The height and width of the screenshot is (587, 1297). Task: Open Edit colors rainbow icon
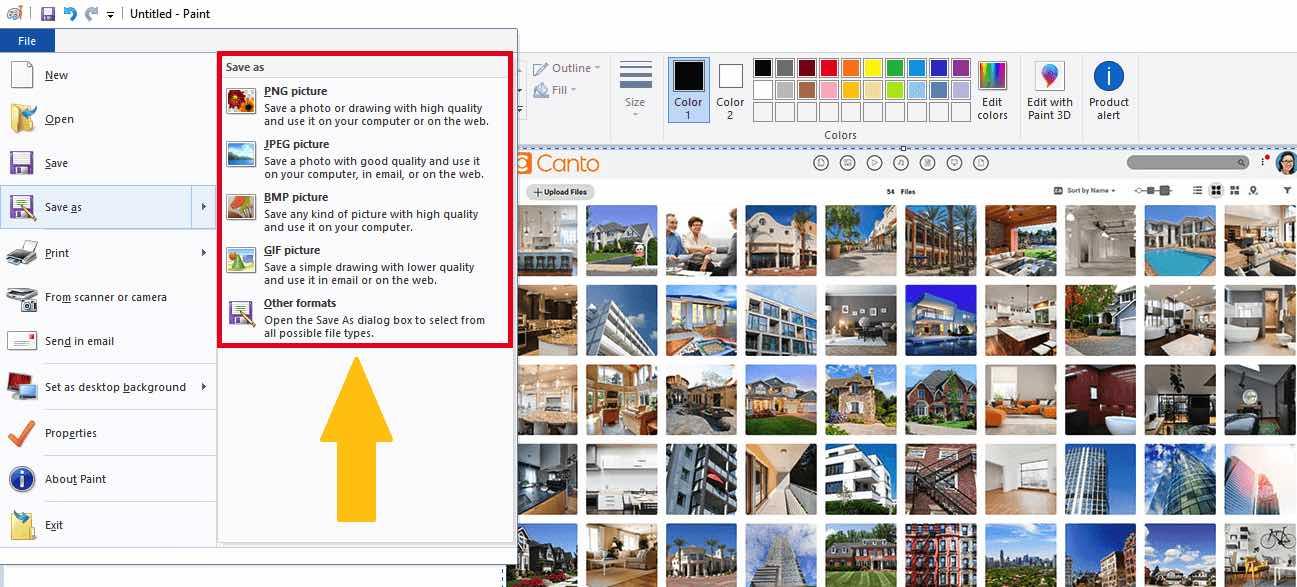(992, 77)
